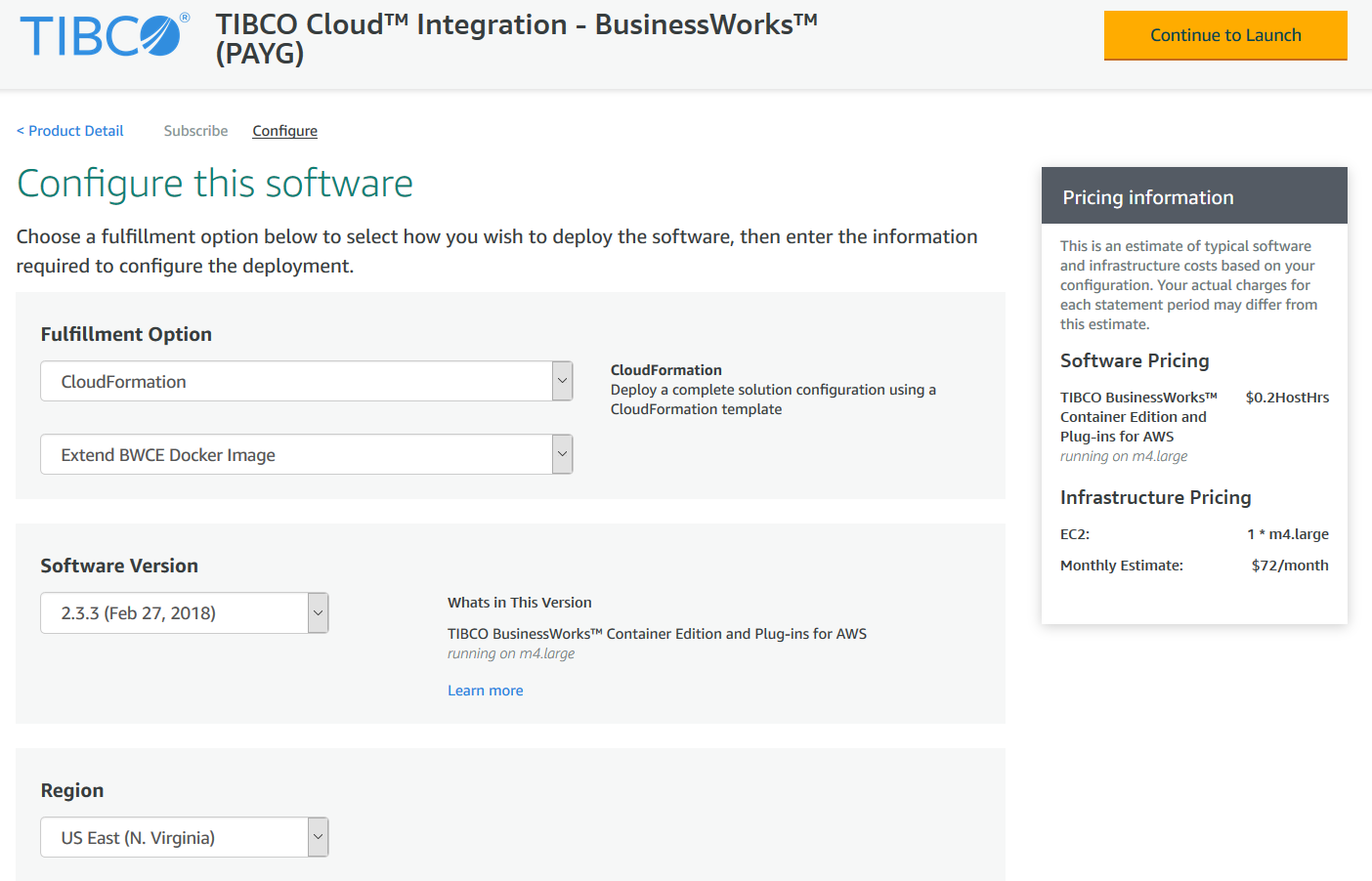Expand the Extend BWCE Docker Image dropdown
Image resolution: width=1372 pixels, height=881 pixels.
(x=306, y=454)
